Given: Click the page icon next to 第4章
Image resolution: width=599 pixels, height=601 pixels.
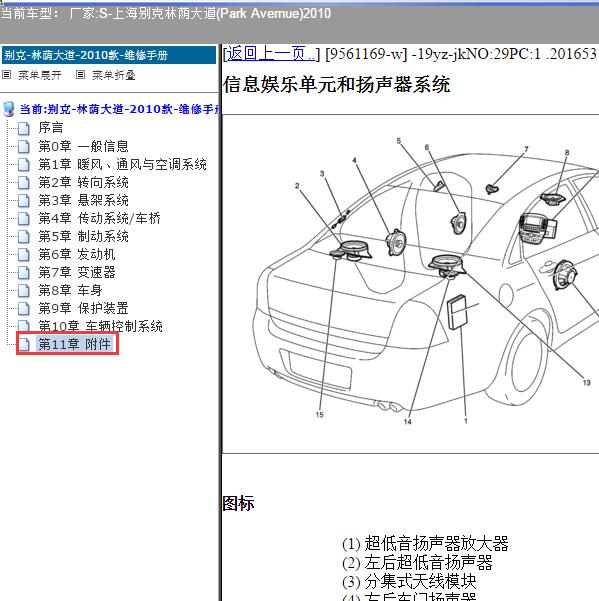Looking at the screenshot, I should coord(24,219).
